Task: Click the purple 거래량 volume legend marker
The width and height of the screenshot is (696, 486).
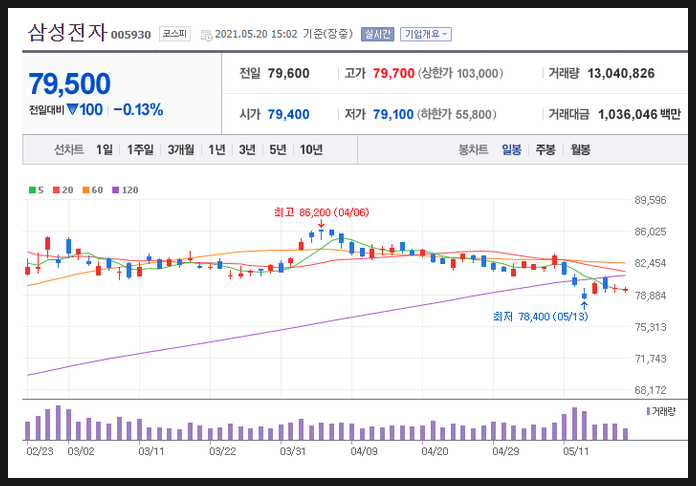Action: 649,411
